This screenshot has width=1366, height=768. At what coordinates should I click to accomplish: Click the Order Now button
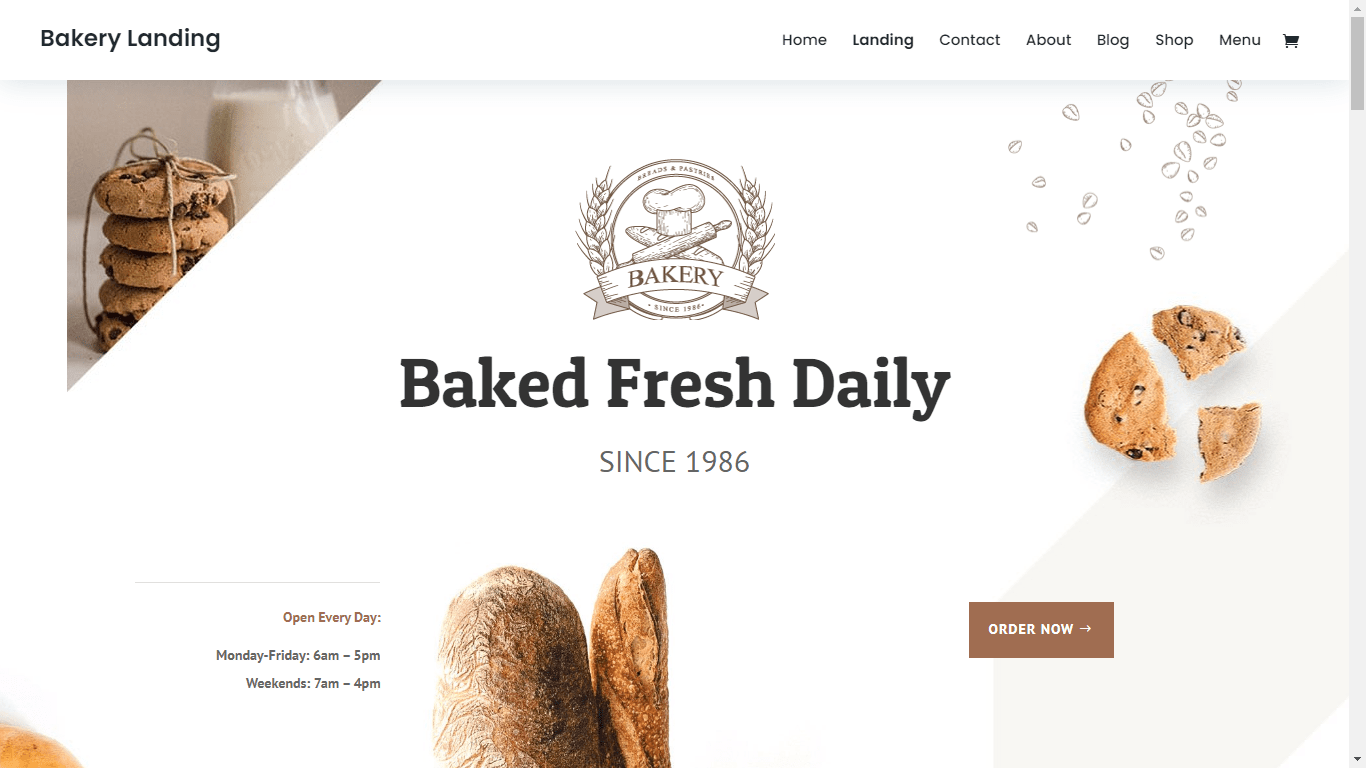[1041, 630]
